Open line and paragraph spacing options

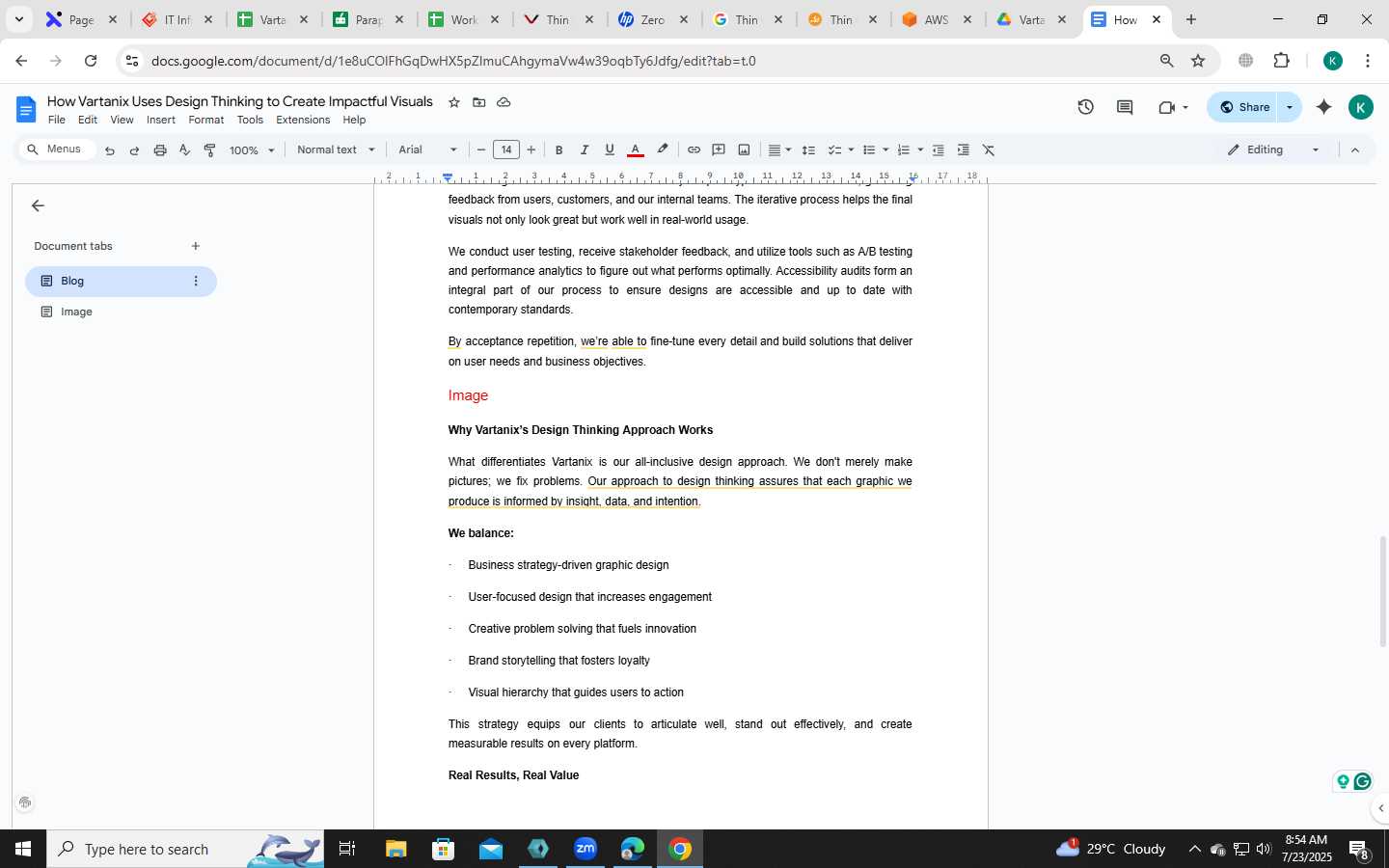pos(808,150)
